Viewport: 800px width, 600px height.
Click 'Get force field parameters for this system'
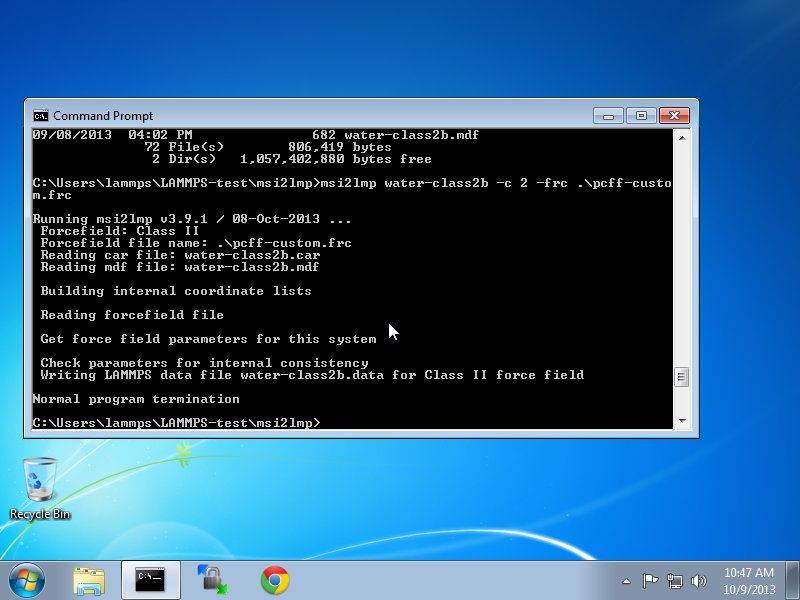(x=208, y=339)
